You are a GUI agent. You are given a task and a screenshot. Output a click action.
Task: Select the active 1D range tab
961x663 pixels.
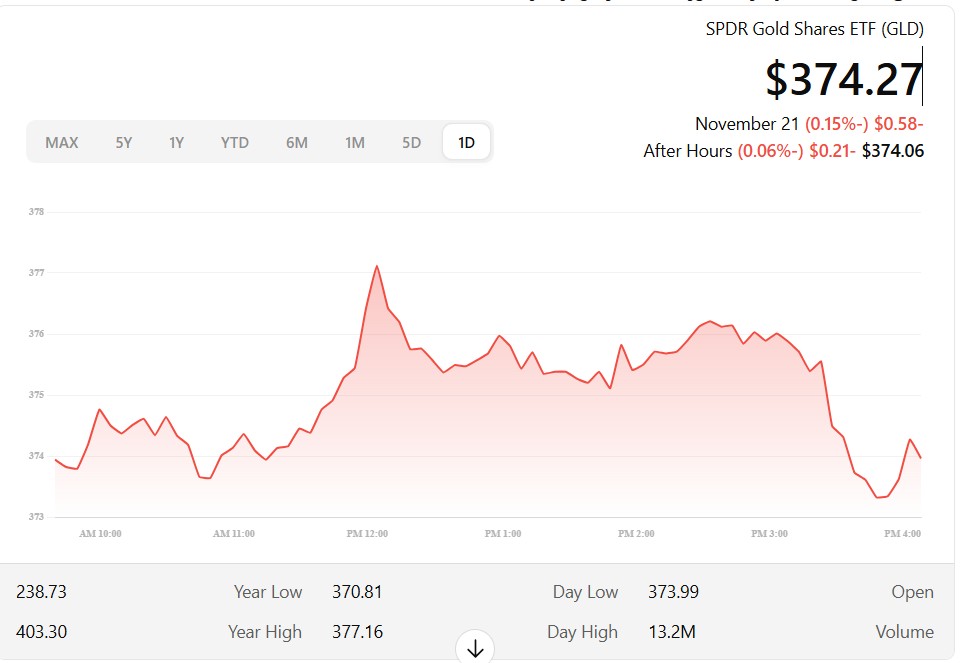pos(466,142)
